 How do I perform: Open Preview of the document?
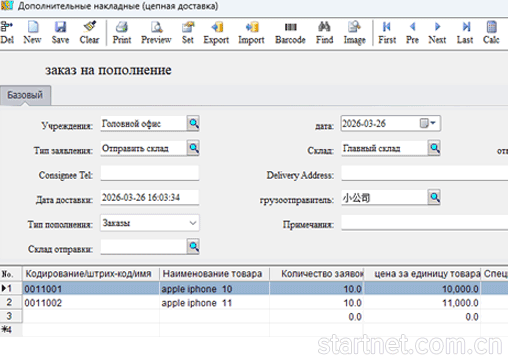point(156,33)
